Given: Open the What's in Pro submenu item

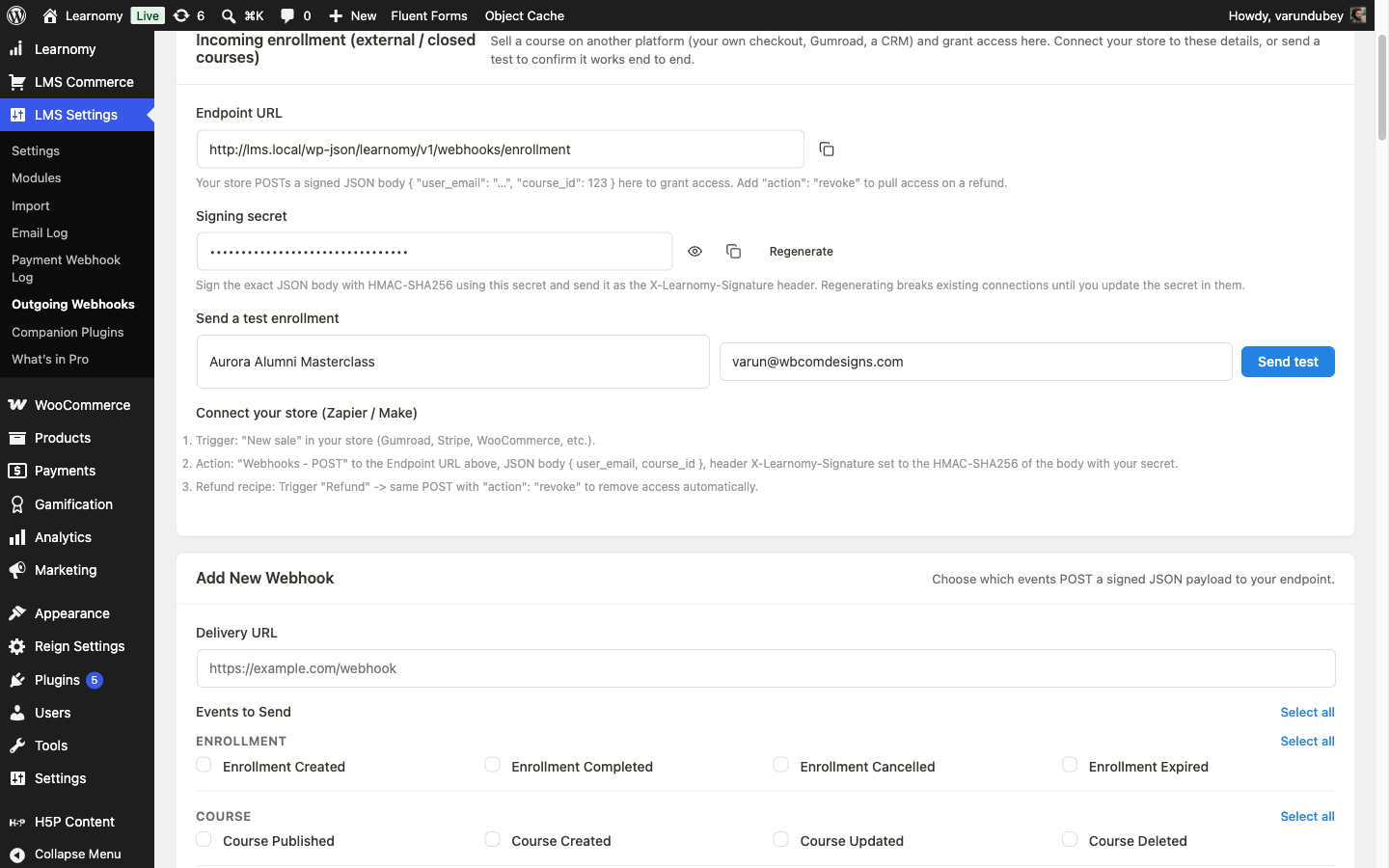Looking at the screenshot, I should tap(50, 360).
